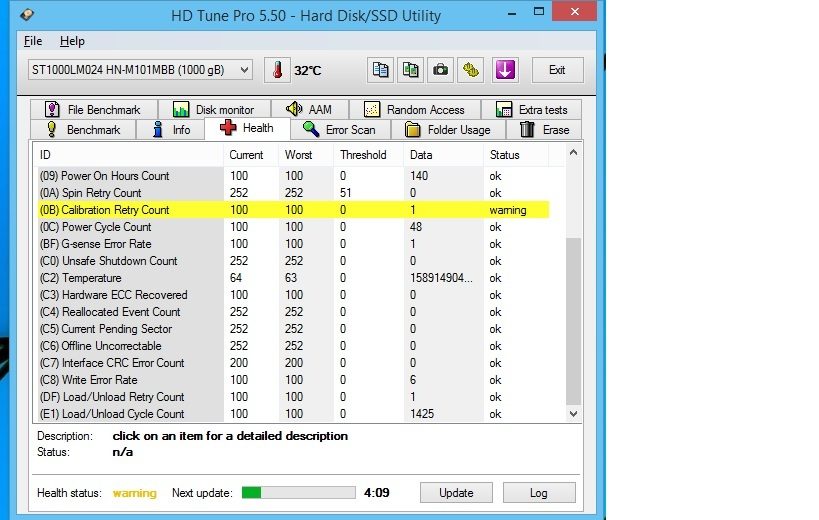This screenshot has width=819, height=520.
Task: Click the Worst column header
Action: tap(306, 155)
